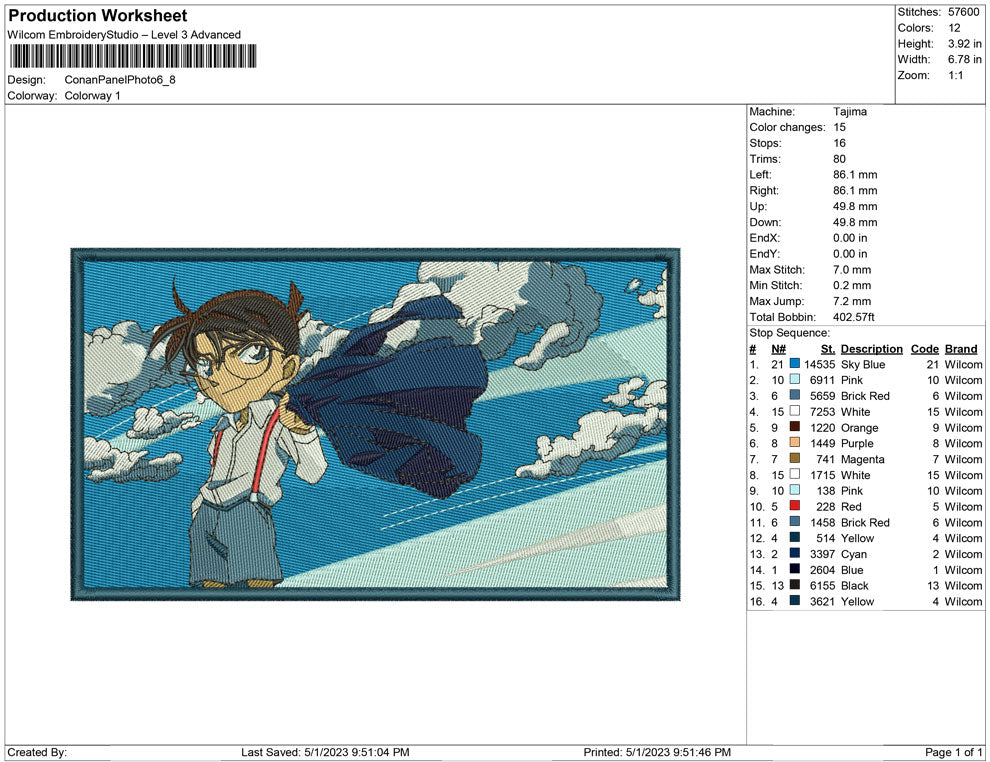Open the Colorway 1 selector
The image size is (990, 762).
pyautogui.click(x=90, y=96)
